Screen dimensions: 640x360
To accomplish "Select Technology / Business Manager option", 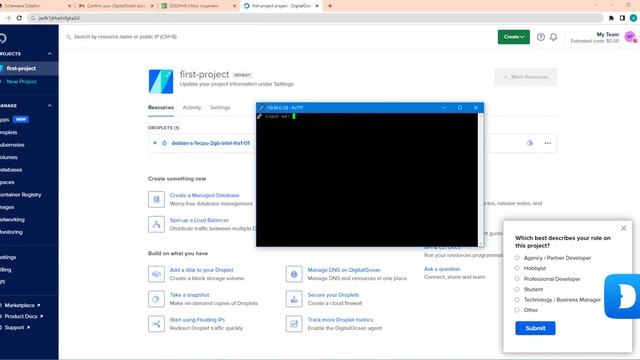I will 517,300.
